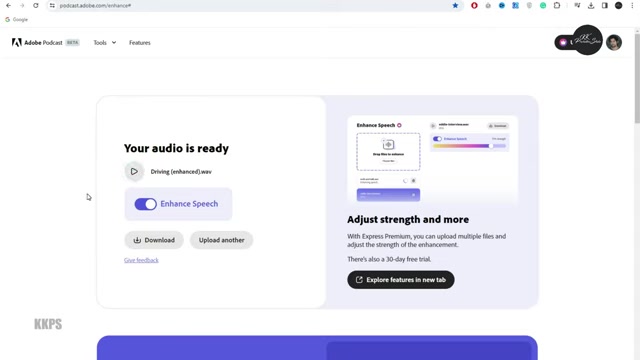Open the green circle extension icon
Screen dimensions: 640x360
click(543, 6)
